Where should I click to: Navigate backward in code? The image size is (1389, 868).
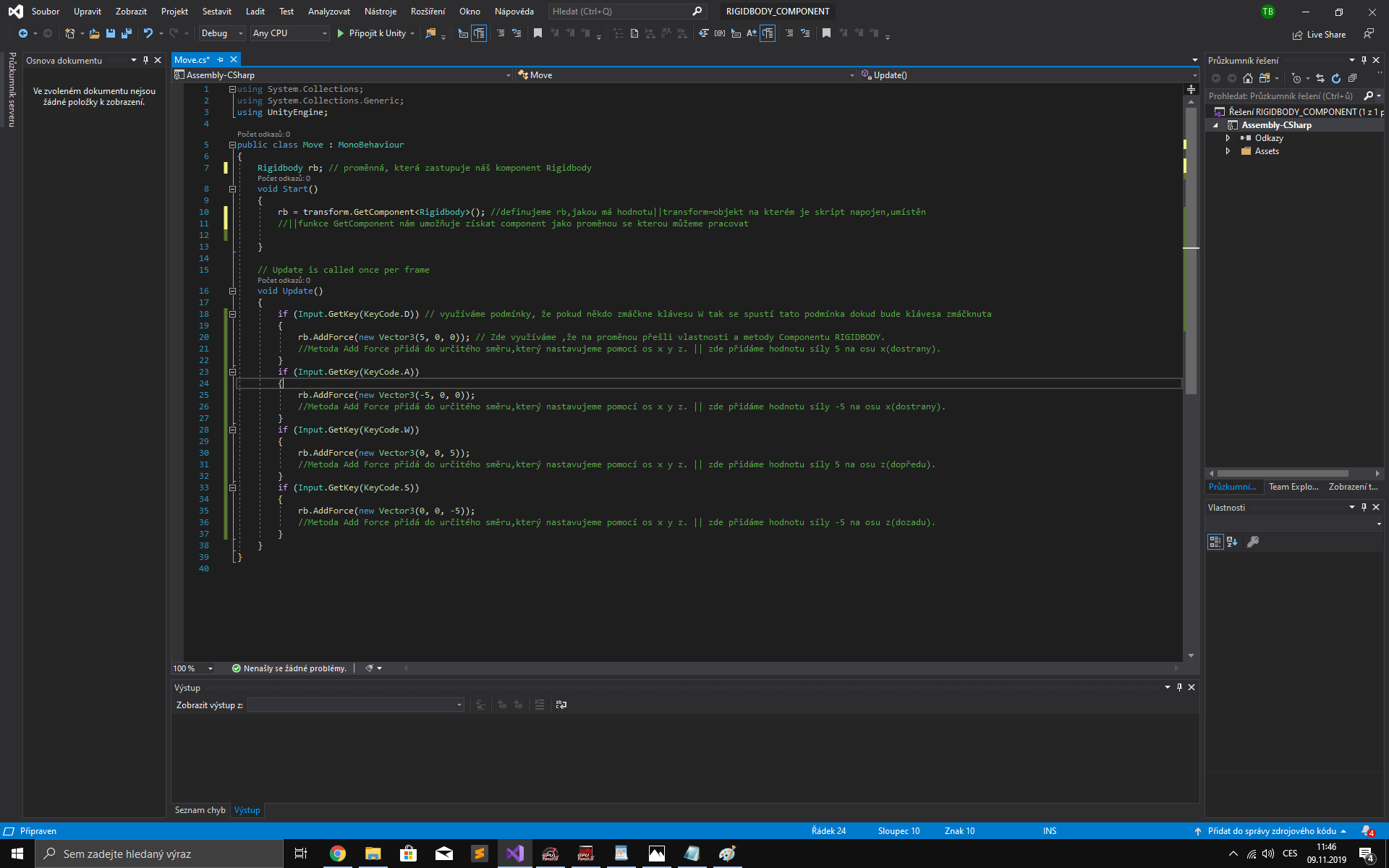coord(24,33)
